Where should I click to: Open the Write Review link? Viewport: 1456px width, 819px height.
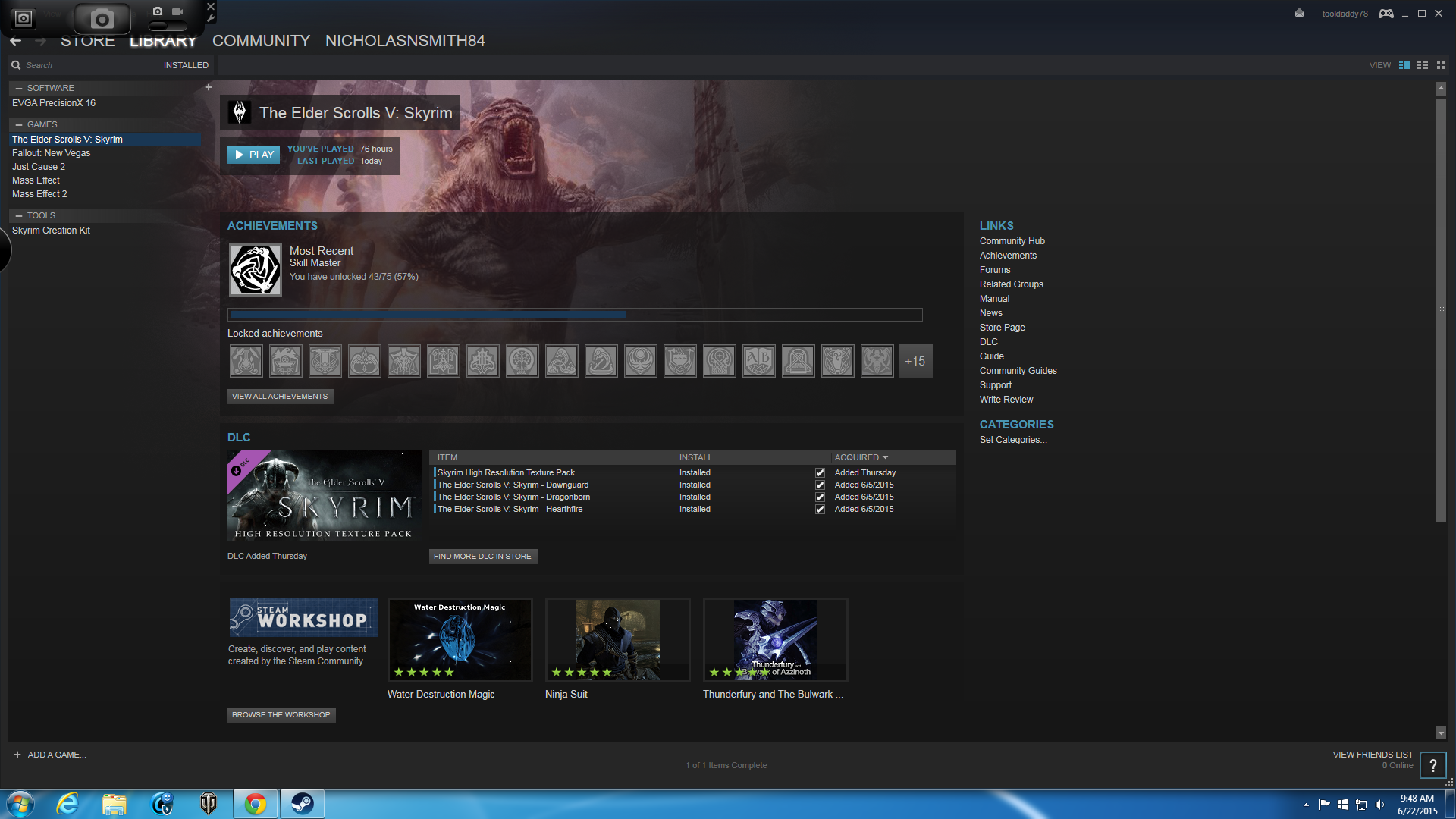click(1006, 400)
